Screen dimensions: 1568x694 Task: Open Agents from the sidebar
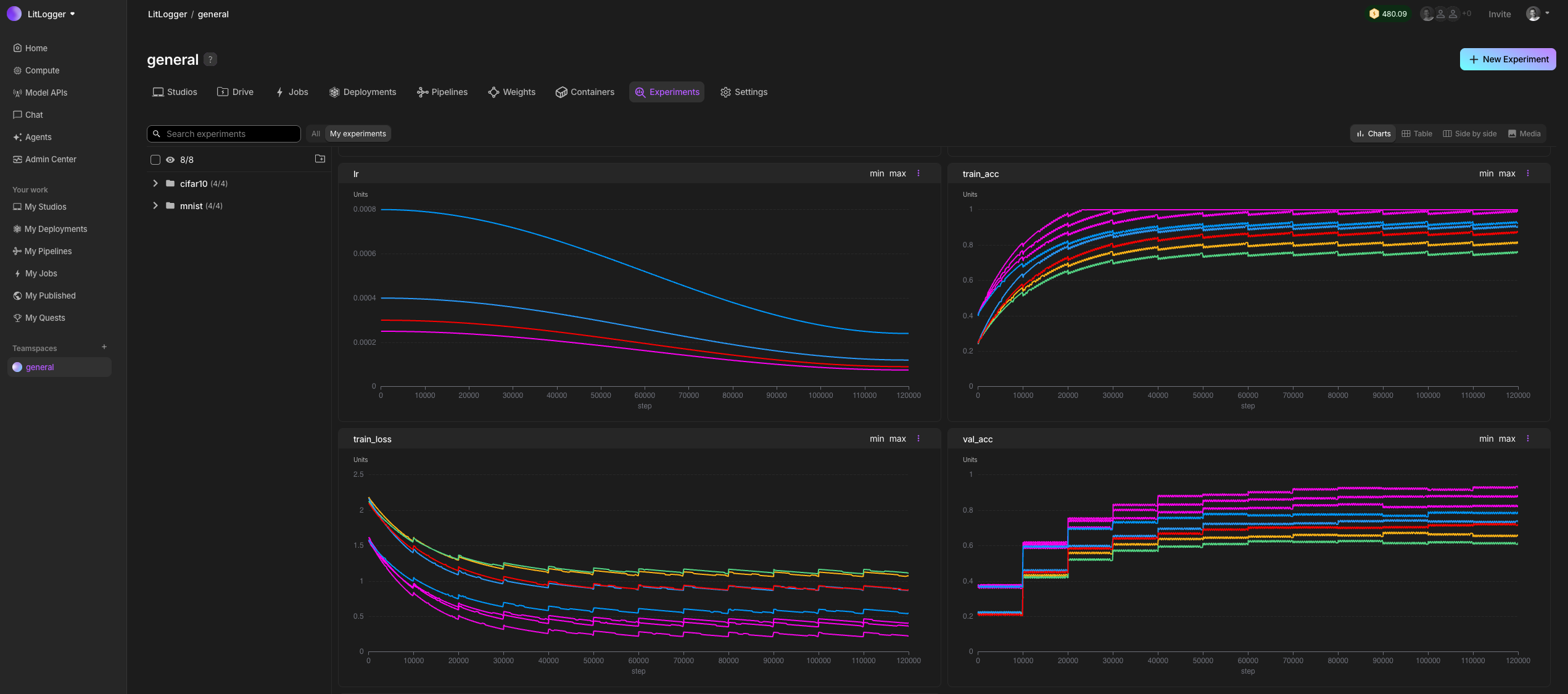click(38, 137)
